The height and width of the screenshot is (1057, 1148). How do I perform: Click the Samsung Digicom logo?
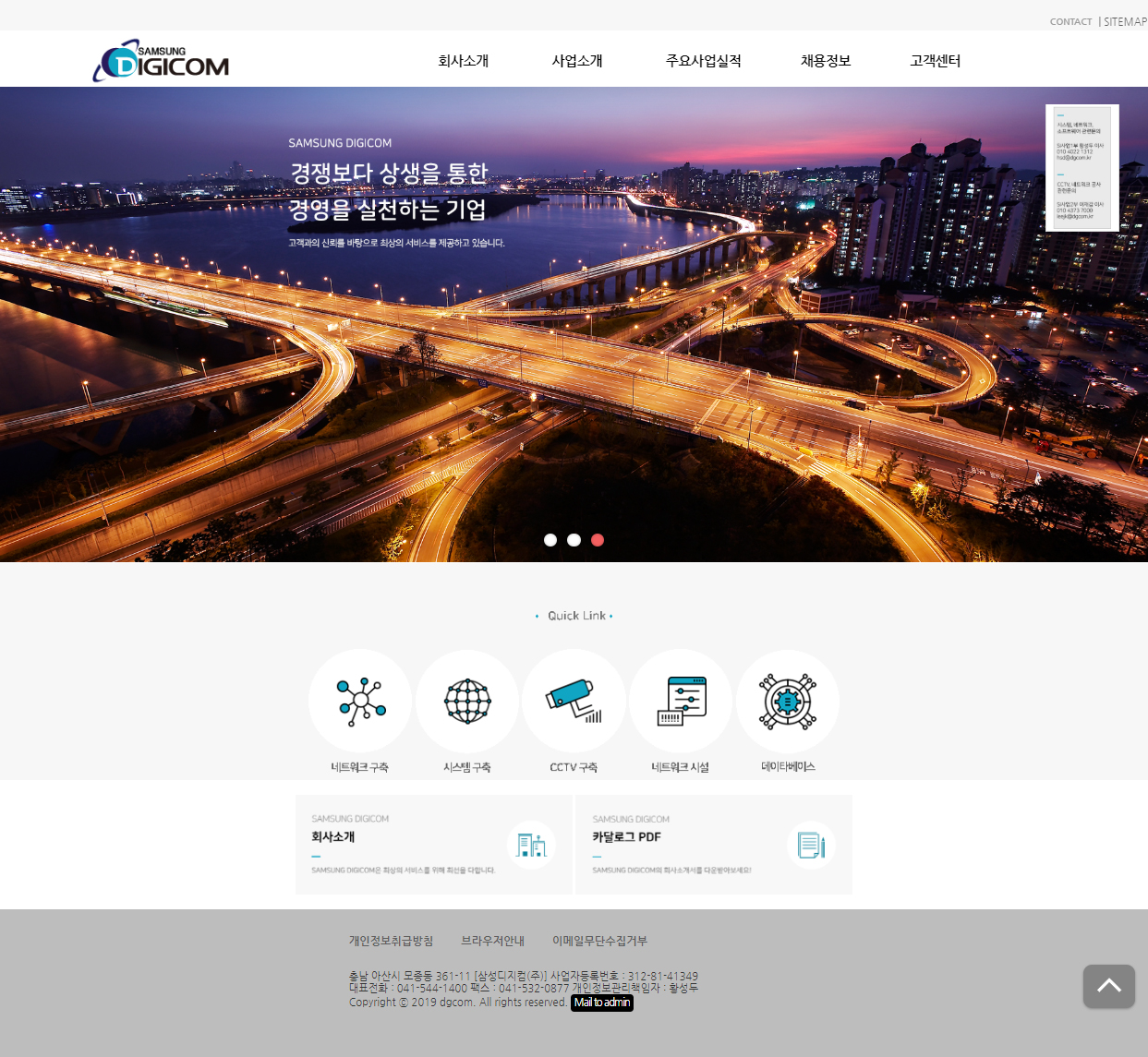point(161,61)
